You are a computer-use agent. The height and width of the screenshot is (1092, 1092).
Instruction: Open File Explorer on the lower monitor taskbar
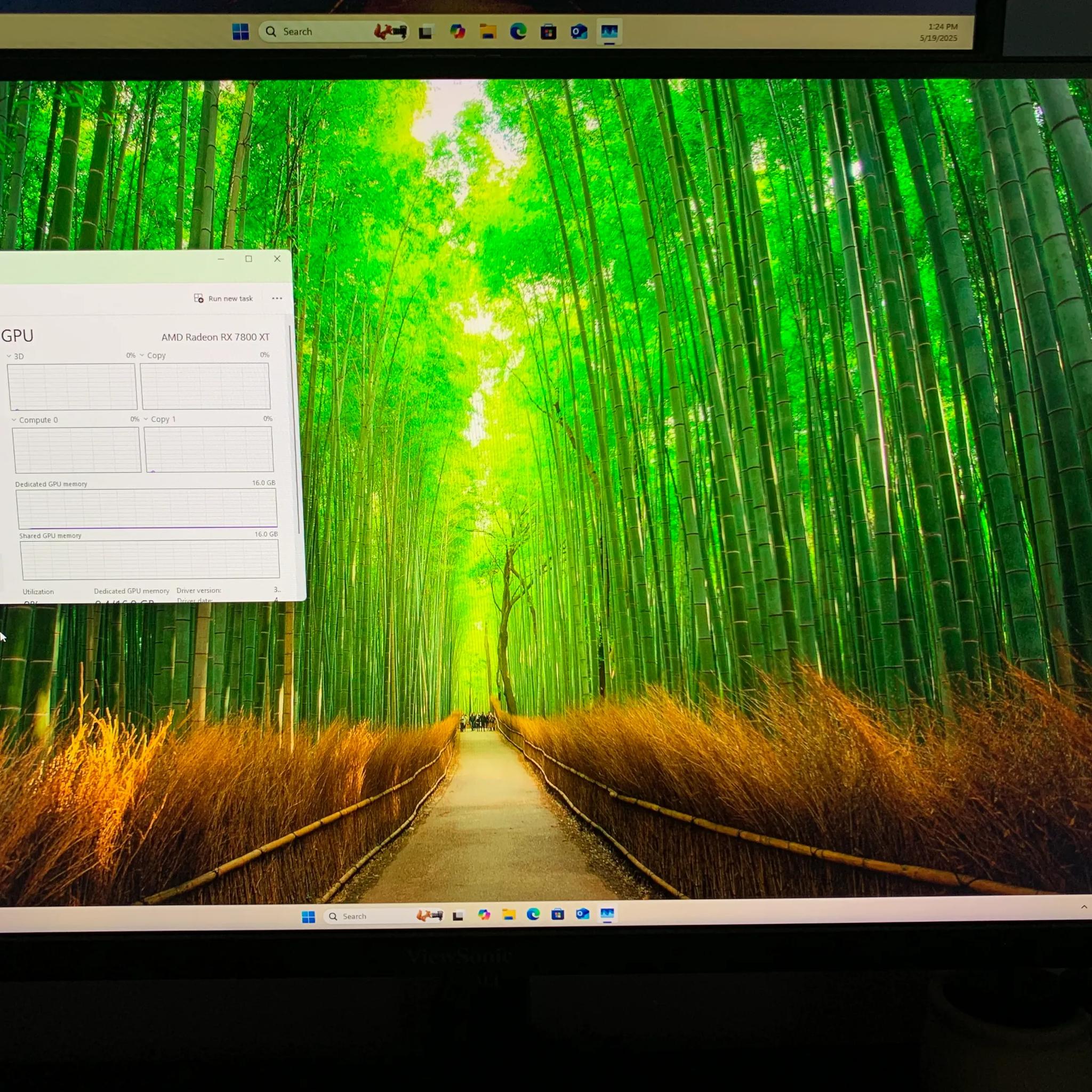click(x=509, y=914)
